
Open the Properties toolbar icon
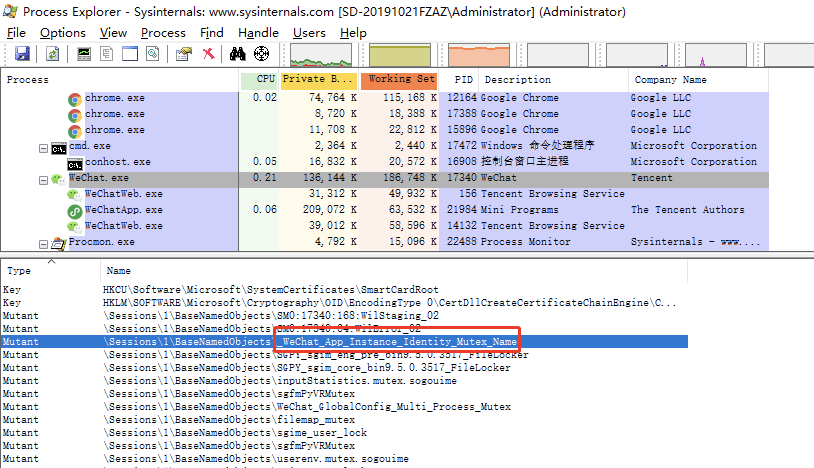point(184,54)
